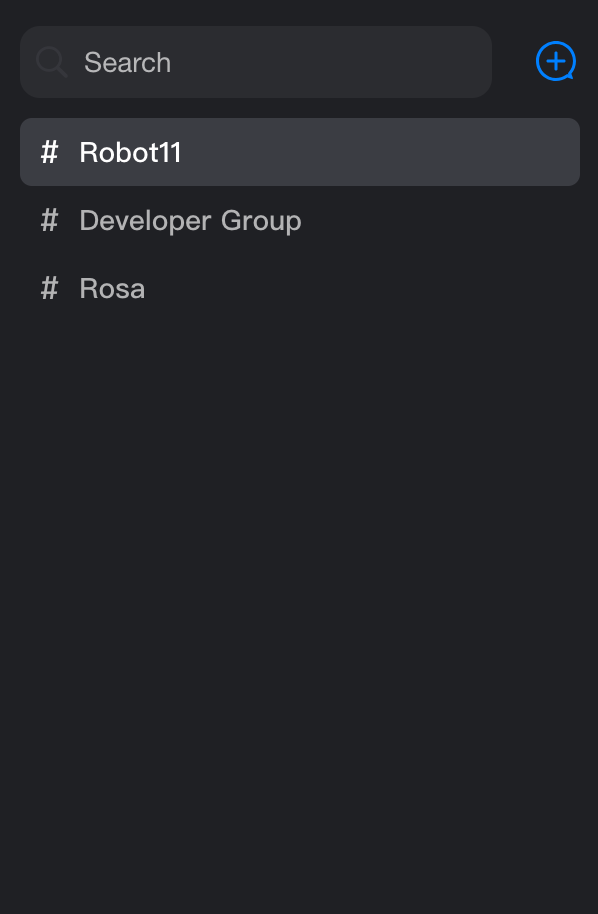Start a new chat with plus icon
The height and width of the screenshot is (914, 598).
tap(556, 61)
